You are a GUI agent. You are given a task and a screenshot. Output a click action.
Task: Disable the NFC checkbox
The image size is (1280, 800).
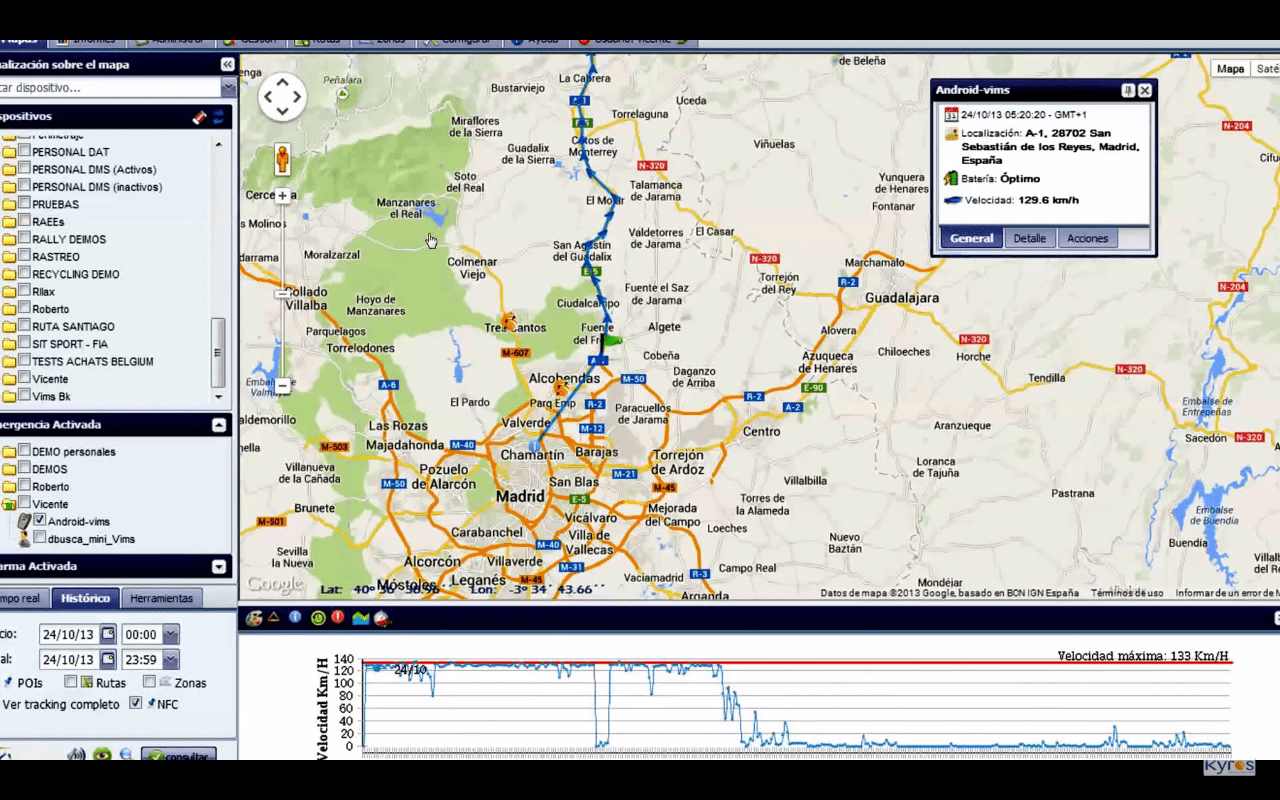click(135, 703)
